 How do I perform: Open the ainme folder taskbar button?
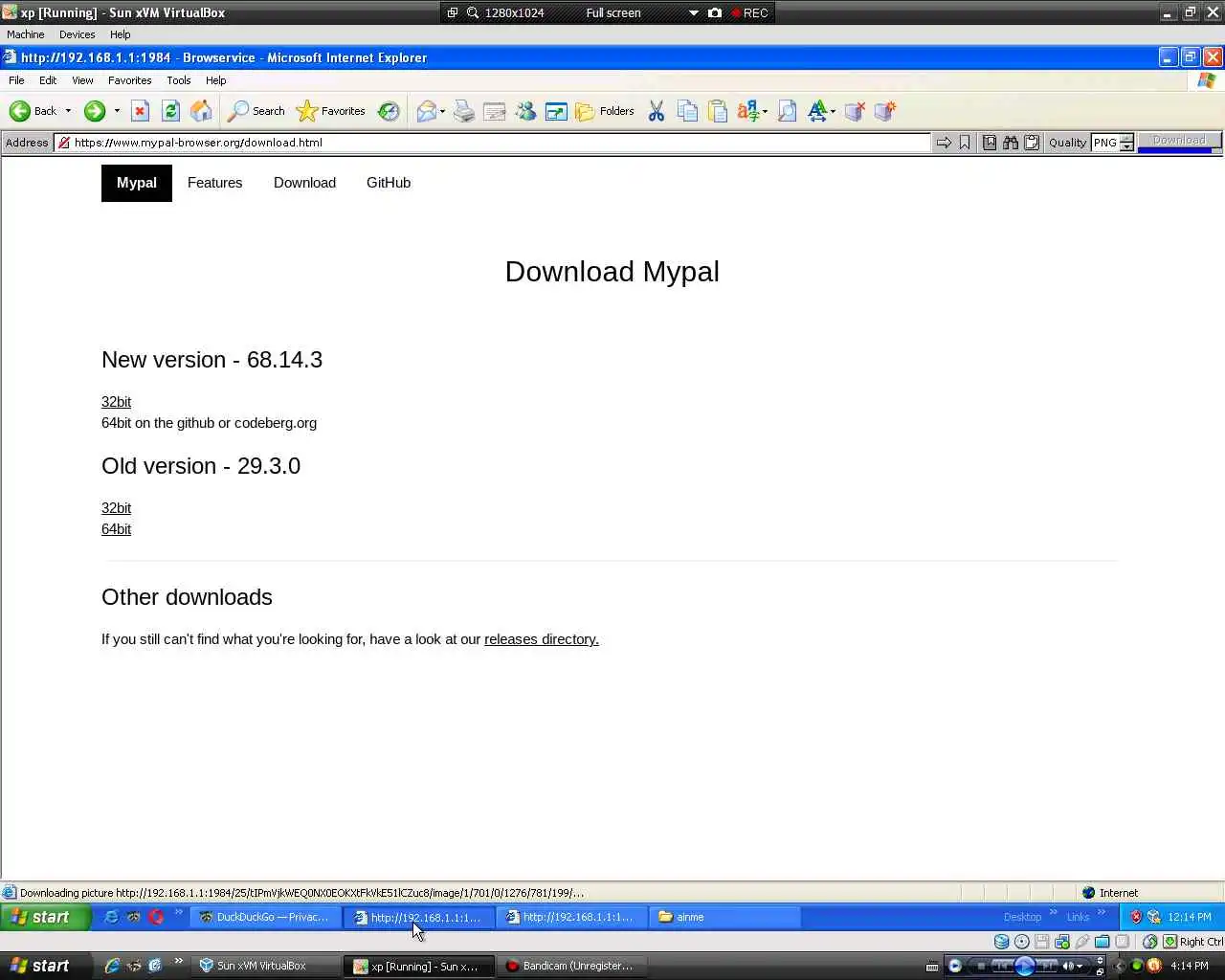tap(725, 917)
